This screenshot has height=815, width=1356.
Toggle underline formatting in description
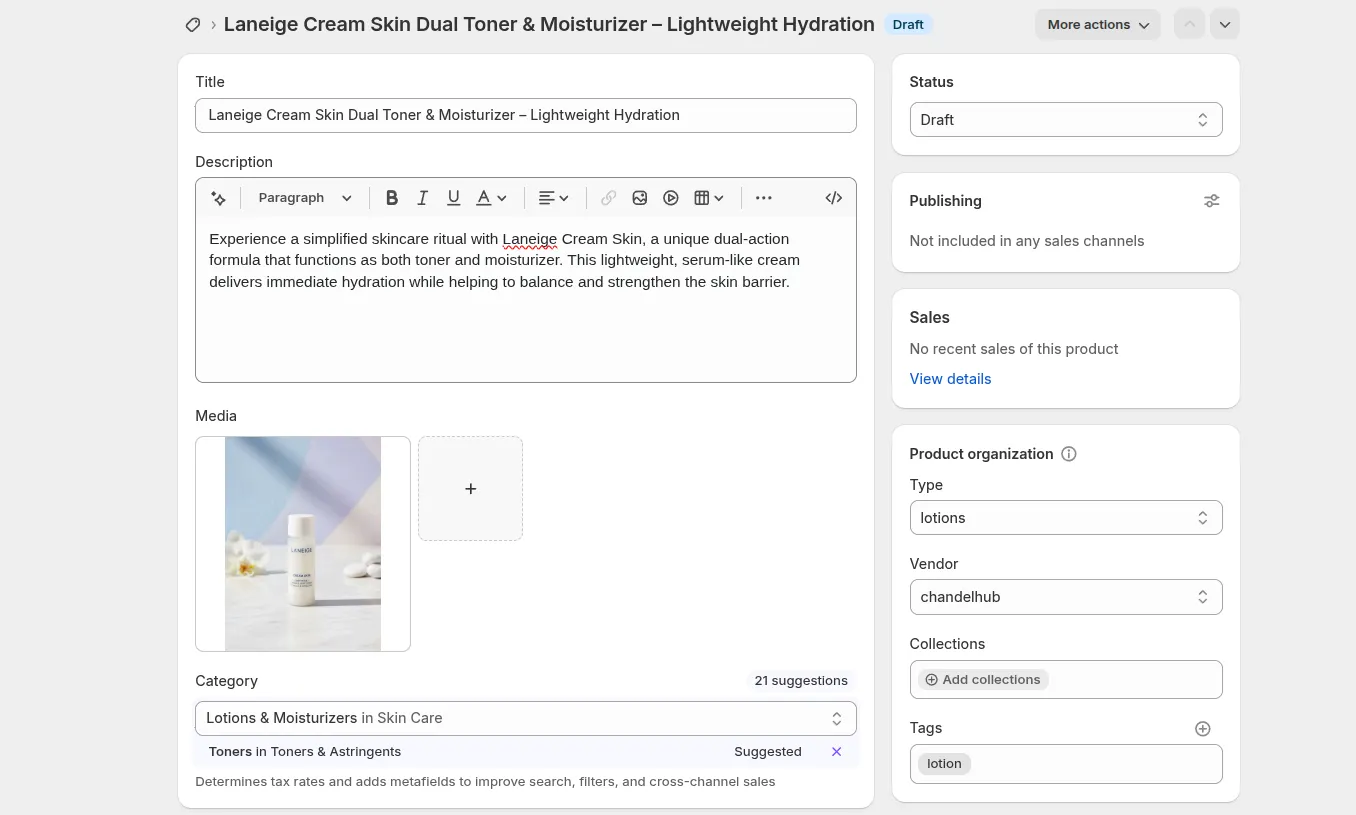pos(454,198)
